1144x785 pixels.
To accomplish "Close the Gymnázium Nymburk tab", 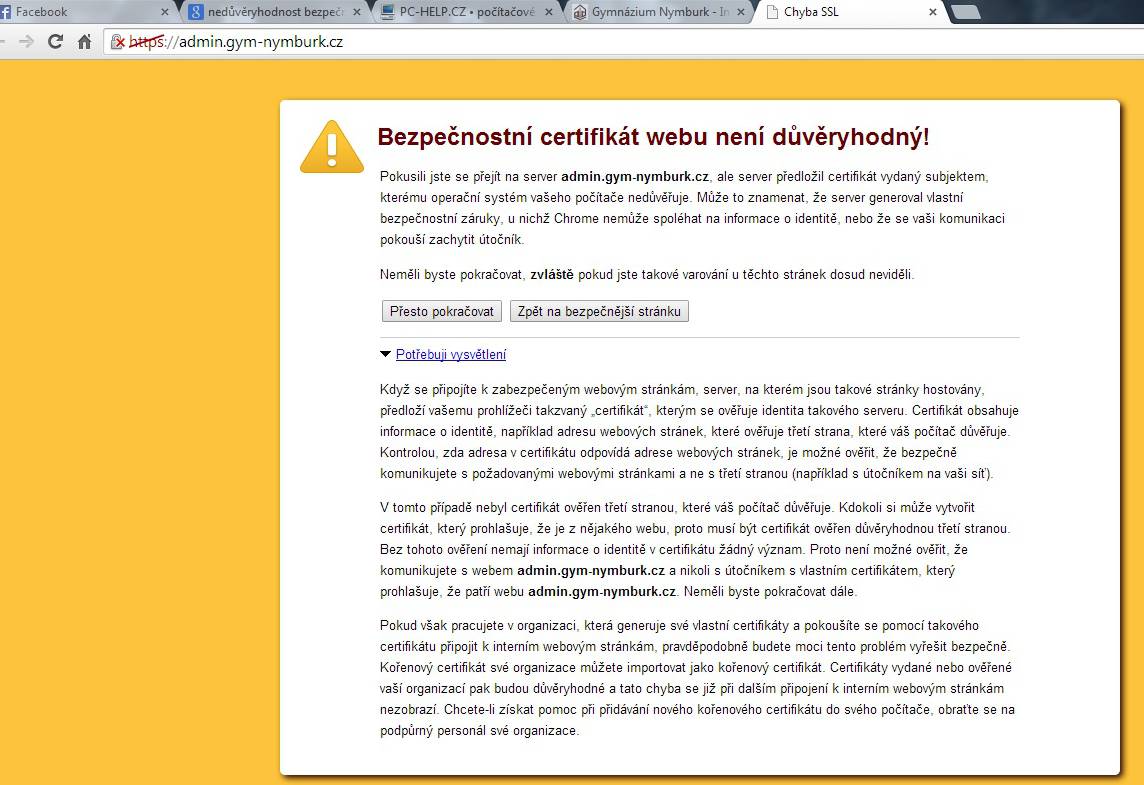I will click(x=741, y=12).
